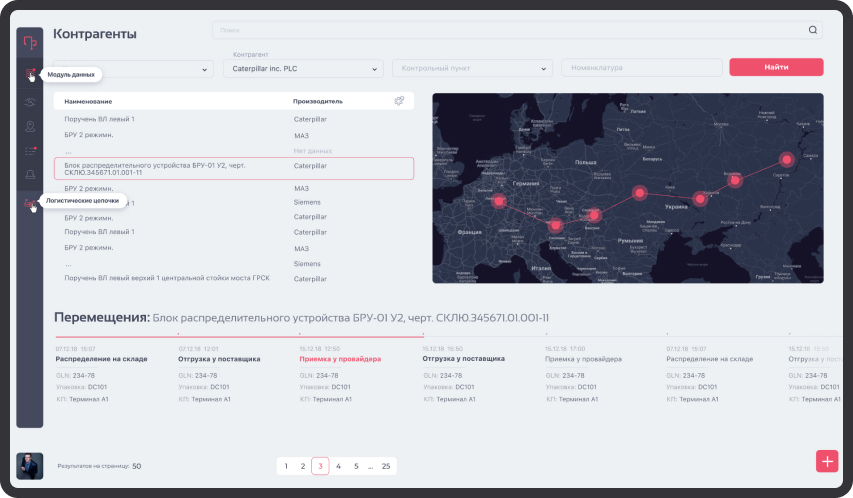The height and width of the screenshot is (498, 853).
Task: Go to page 1
Action: pyautogui.click(x=286, y=466)
